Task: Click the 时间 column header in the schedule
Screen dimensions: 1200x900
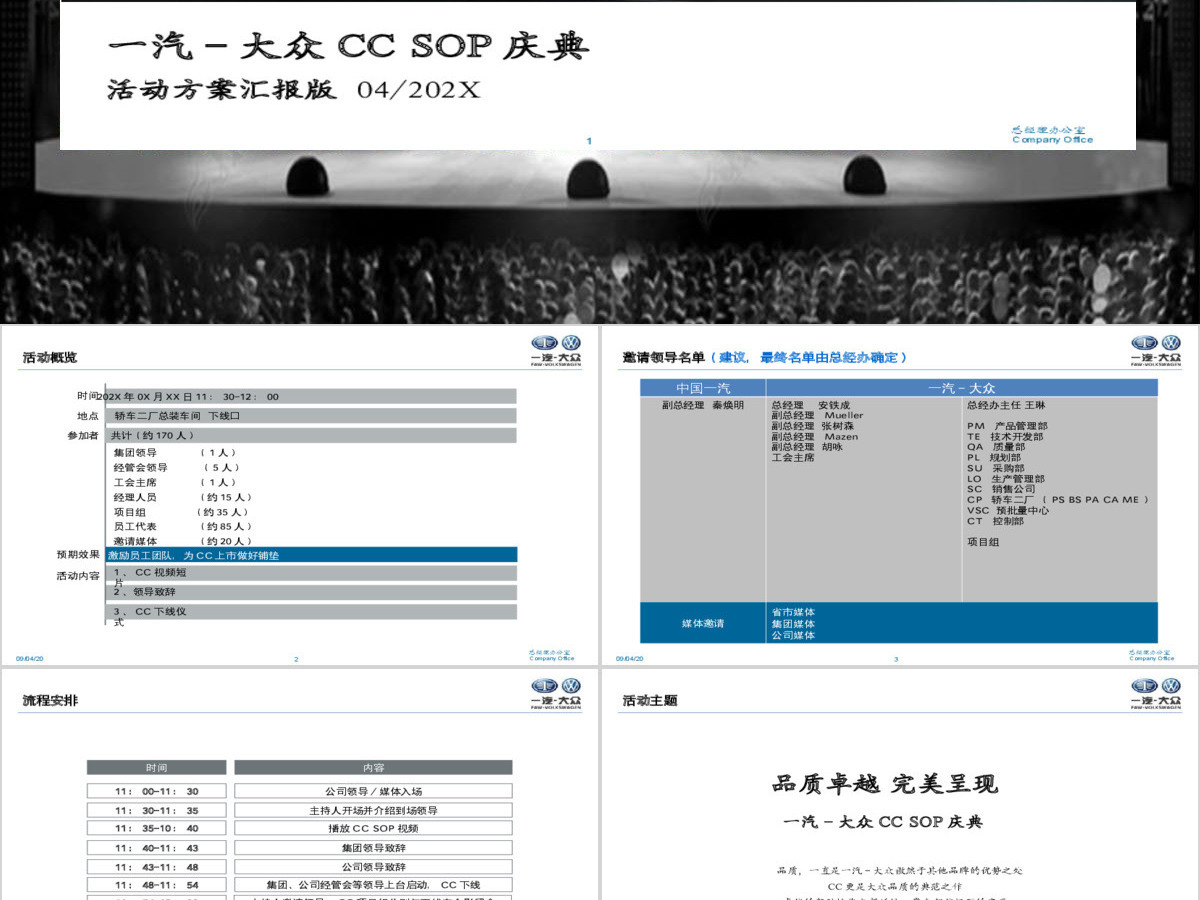Action: 156,767
